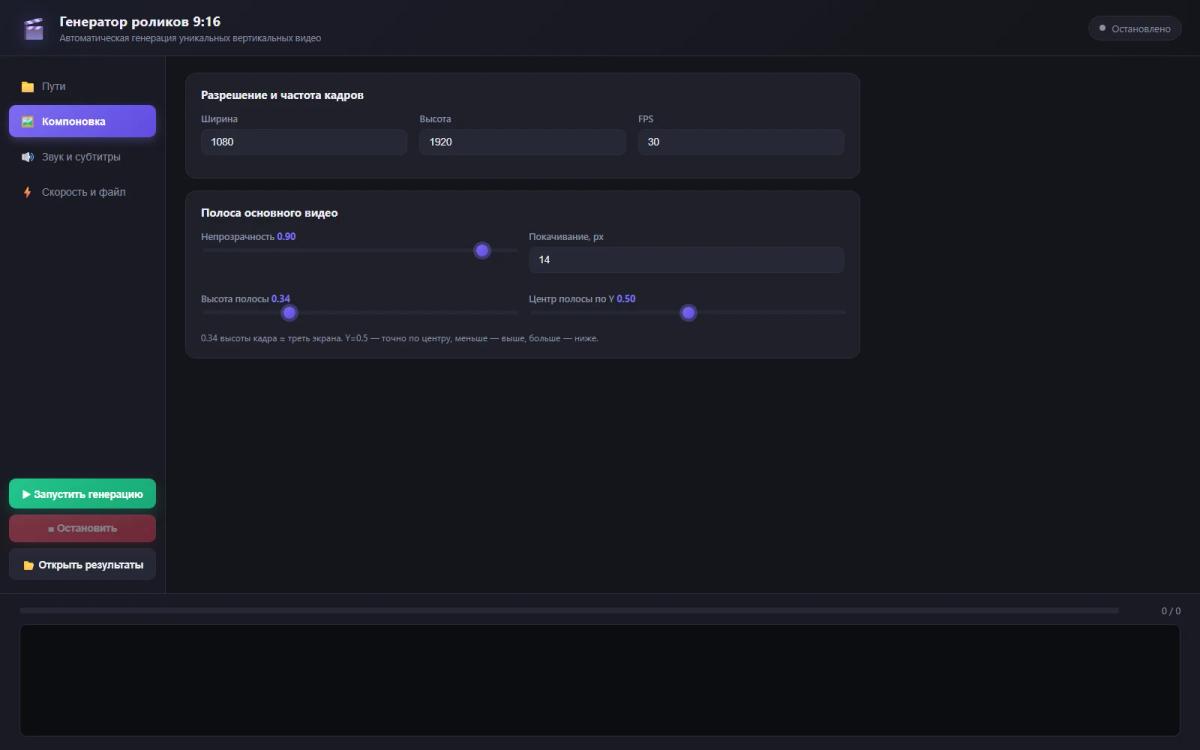Click the Непрозрачность 0.90 label
Screen dimensions: 1200x750
coord(248,237)
